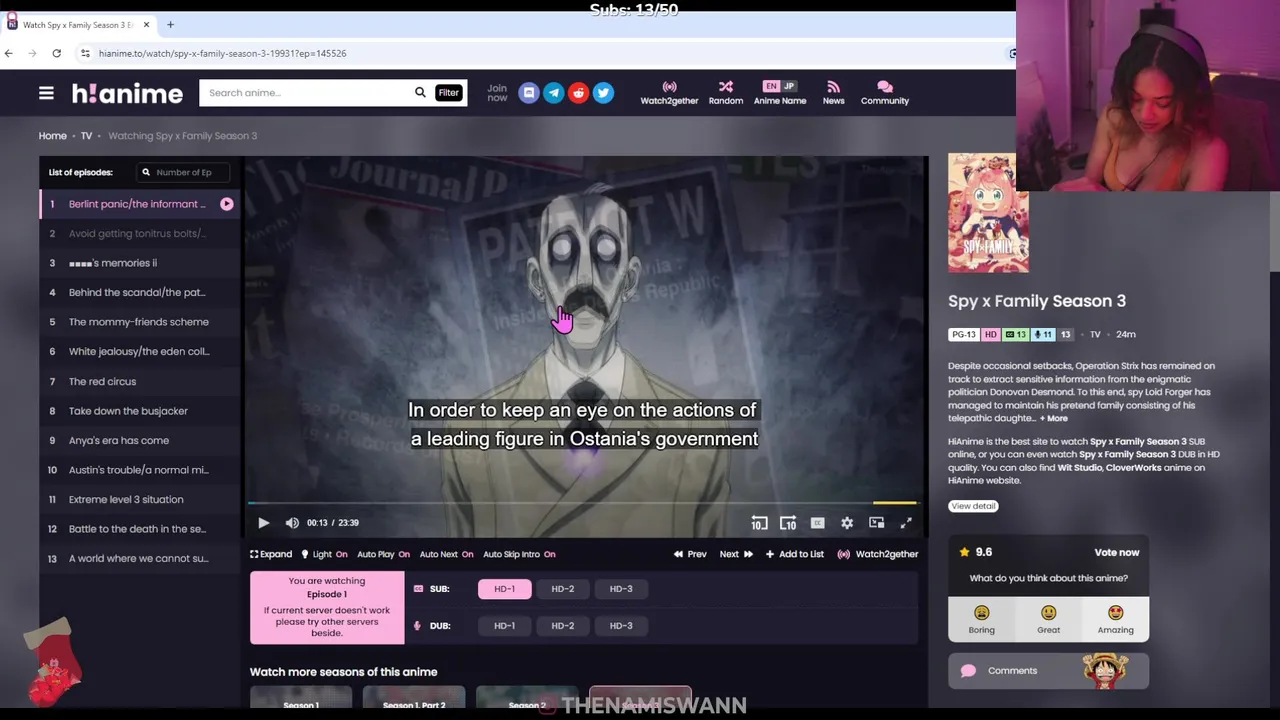The image size is (1280, 720).
Task: Select DUB server HD-1
Action: click(x=504, y=626)
